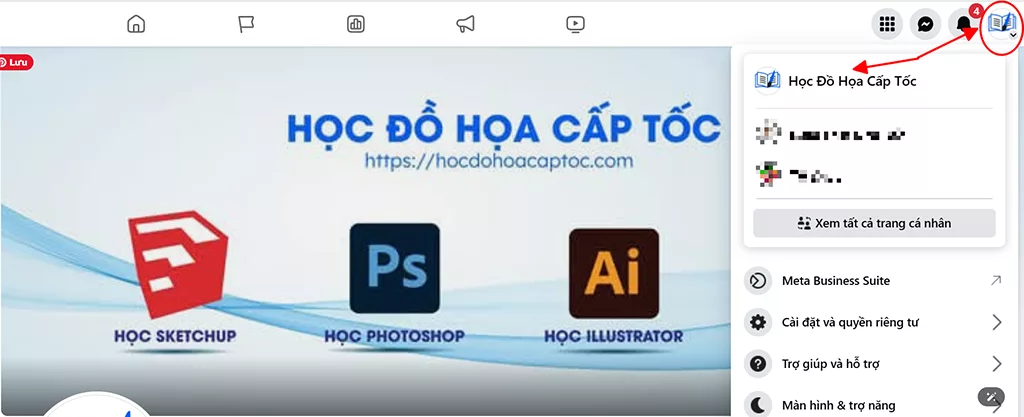Click Học Đồ Họa Cấp Tốc profile avatar
The height and width of the screenshot is (417, 1024).
pos(767,81)
